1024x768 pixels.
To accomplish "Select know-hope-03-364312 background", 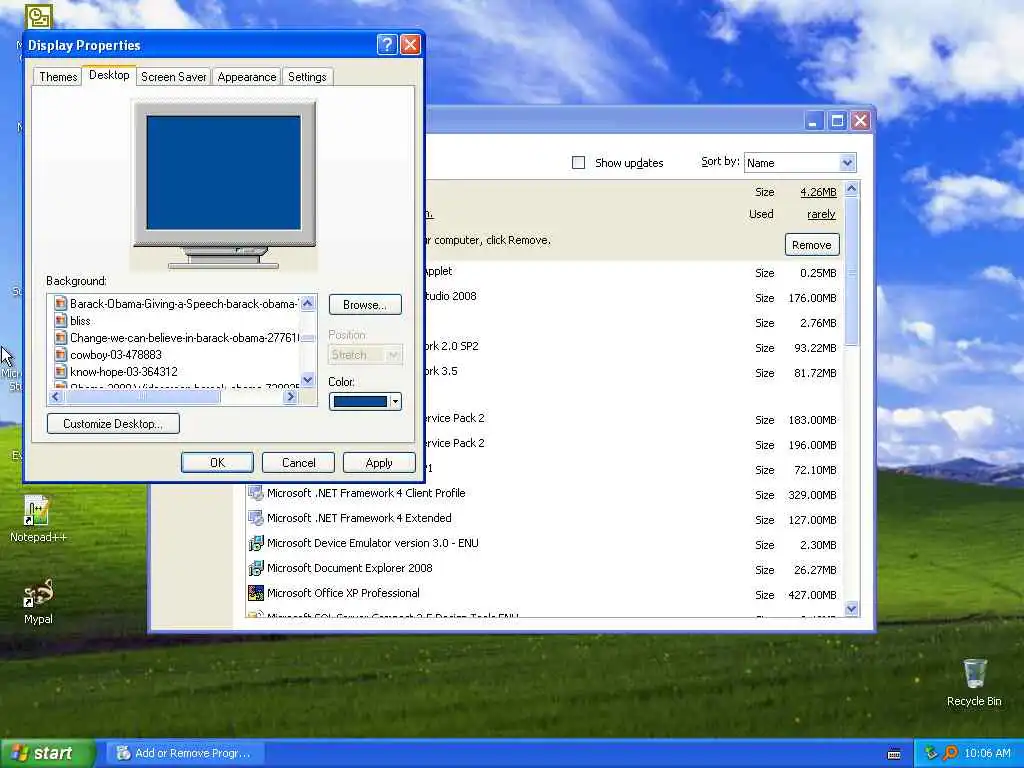I will click(x=123, y=372).
